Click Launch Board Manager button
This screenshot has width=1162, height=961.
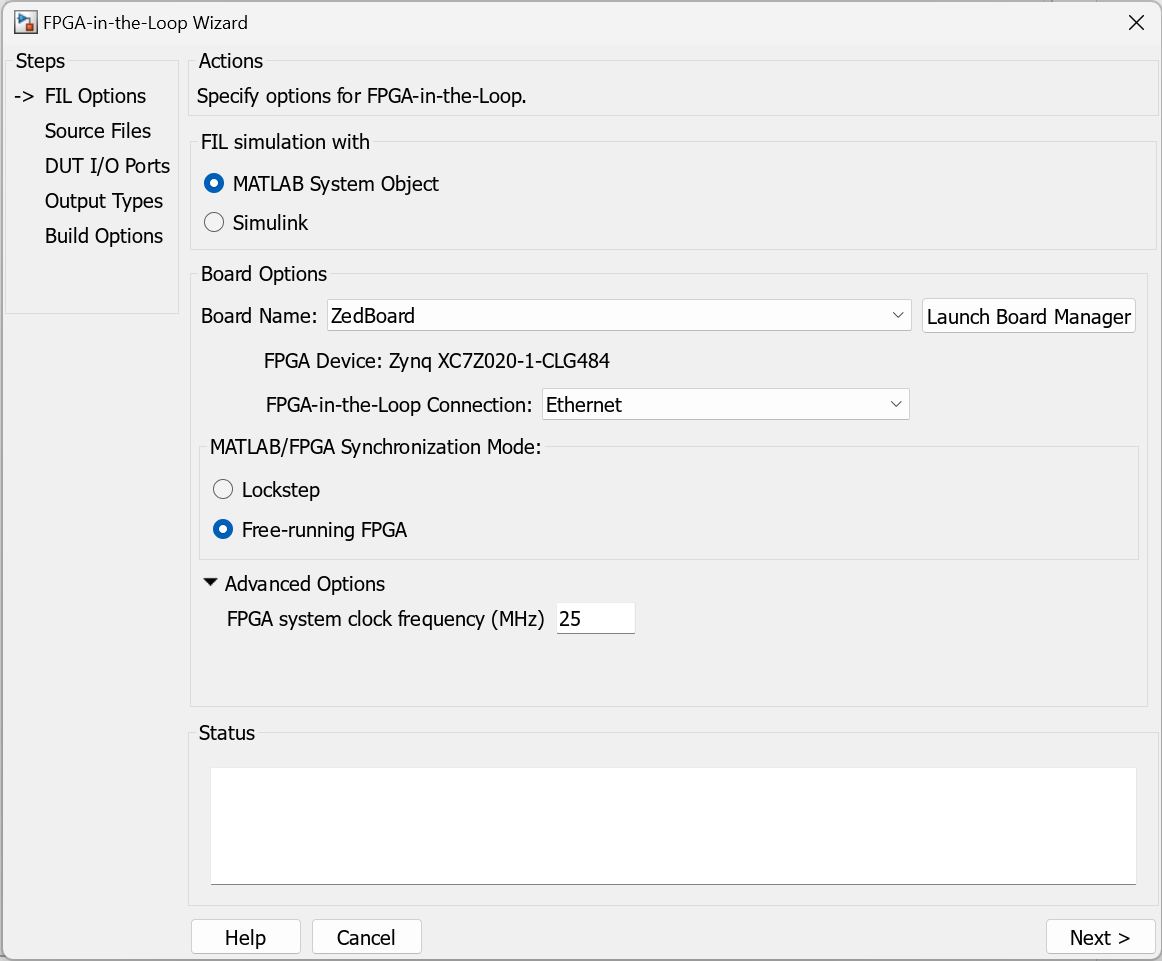[1028, 317]
